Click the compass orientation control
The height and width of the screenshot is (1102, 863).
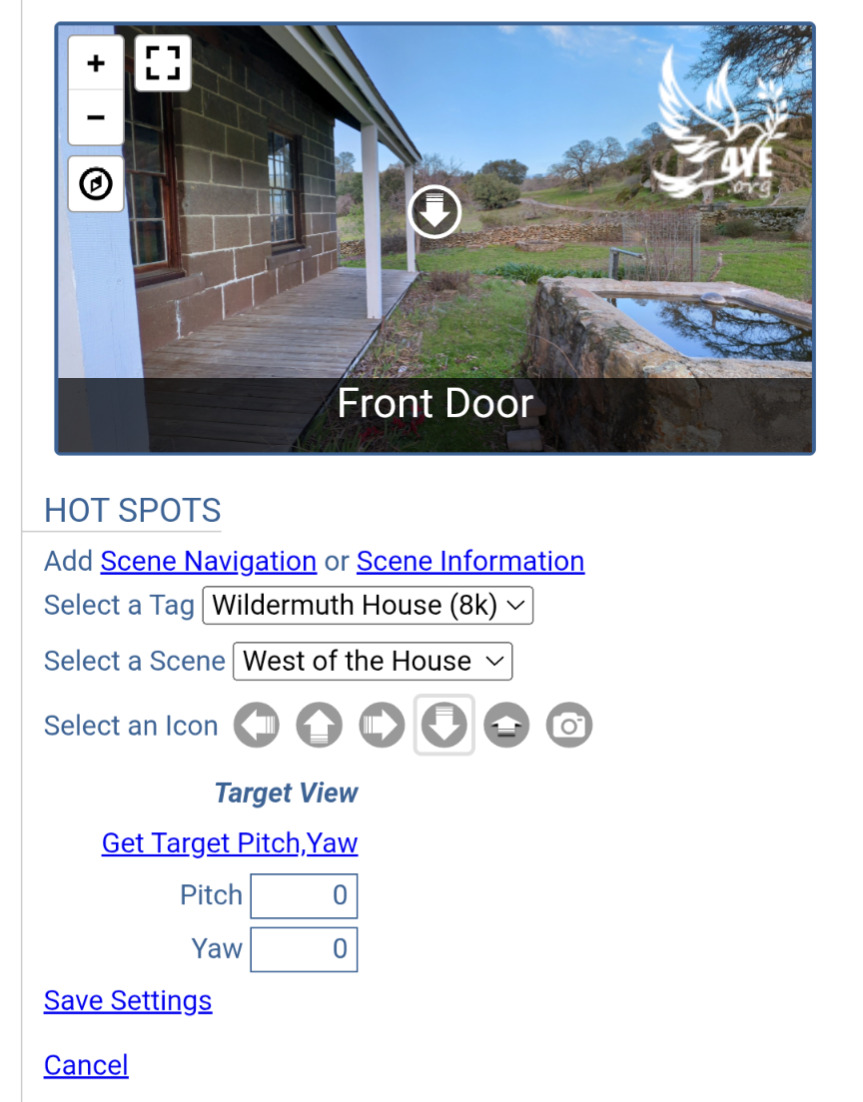pos(96,184)
